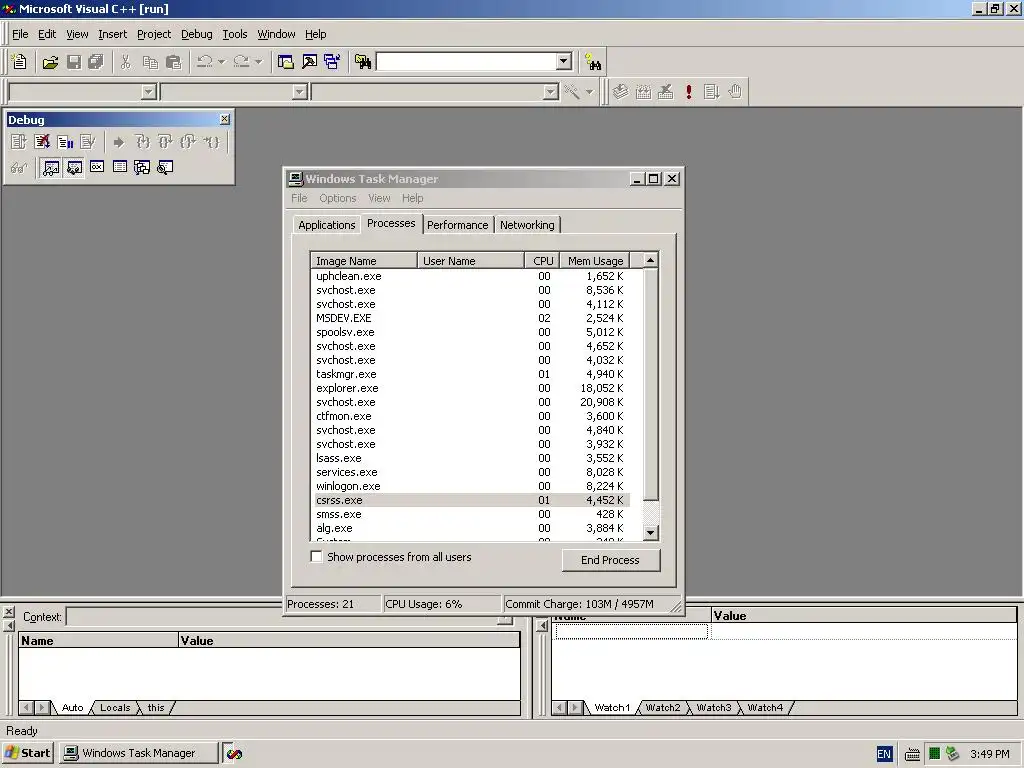The height and width of the screenshot is (768, 1024).
Task: Open the WizardBar class combo dropdown
Action: (x=148, y=92)
